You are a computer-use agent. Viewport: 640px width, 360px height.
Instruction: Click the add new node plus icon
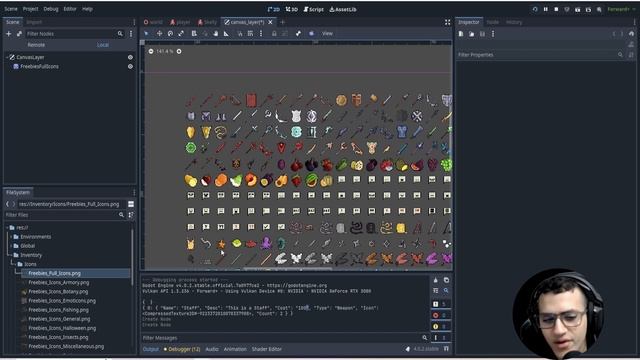tap(9, 34)
